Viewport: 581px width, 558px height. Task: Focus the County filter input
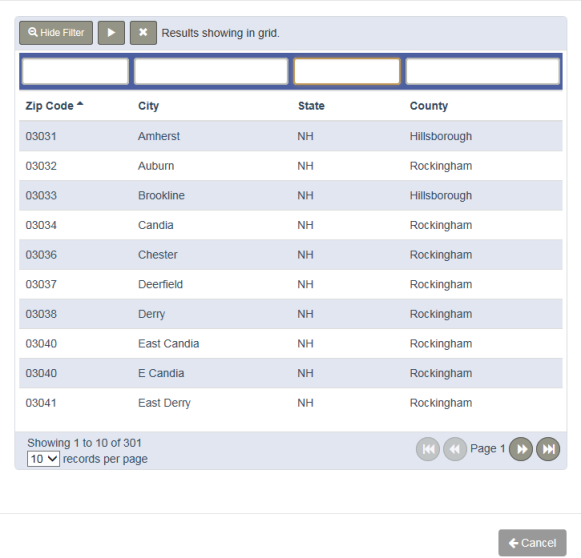(x=483, y=71)
